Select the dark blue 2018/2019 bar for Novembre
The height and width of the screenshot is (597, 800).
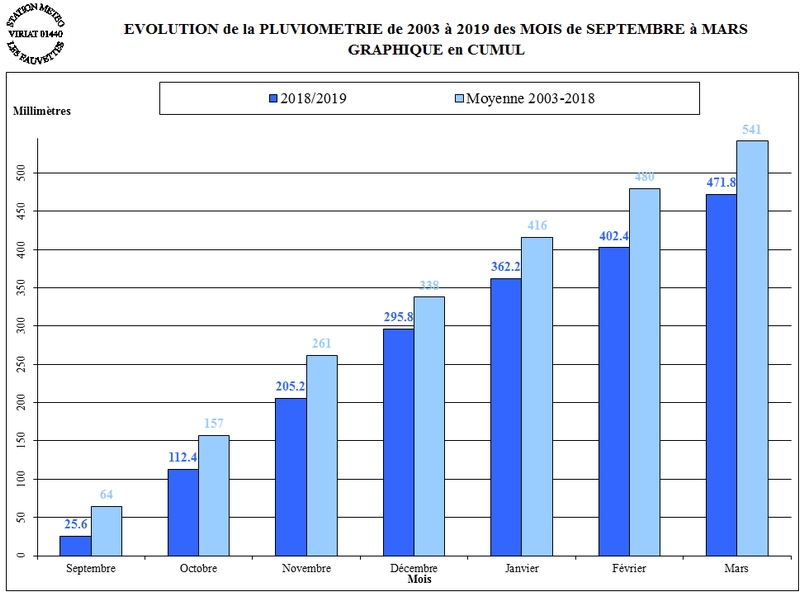click(x=291, y=477)
